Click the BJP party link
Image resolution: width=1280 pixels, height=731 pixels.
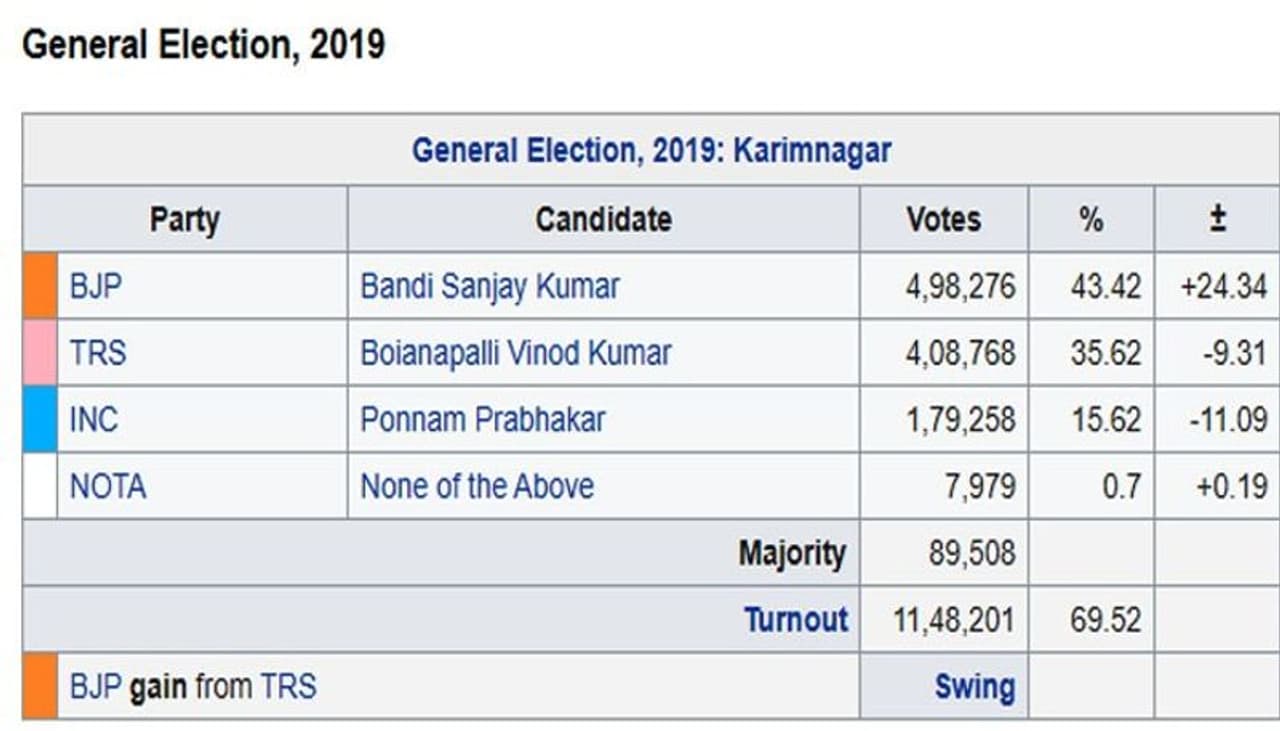[95, 287]
